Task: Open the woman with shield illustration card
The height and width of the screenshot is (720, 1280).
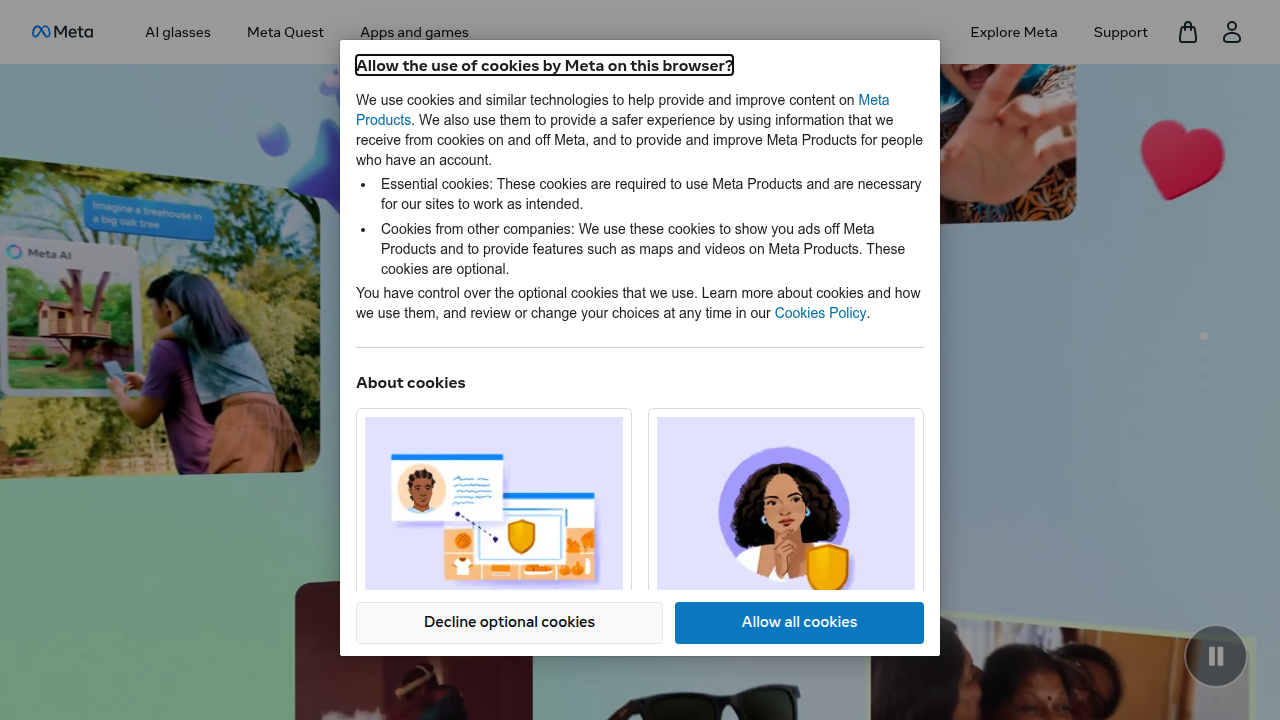Action: coord(786,500)
